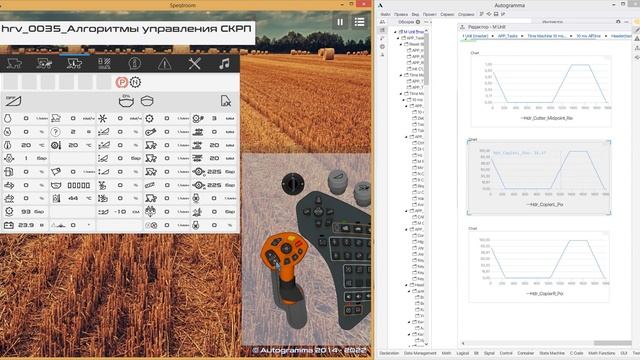
Task: Select the third combine unloading icon tab
Action: [74, 64]
